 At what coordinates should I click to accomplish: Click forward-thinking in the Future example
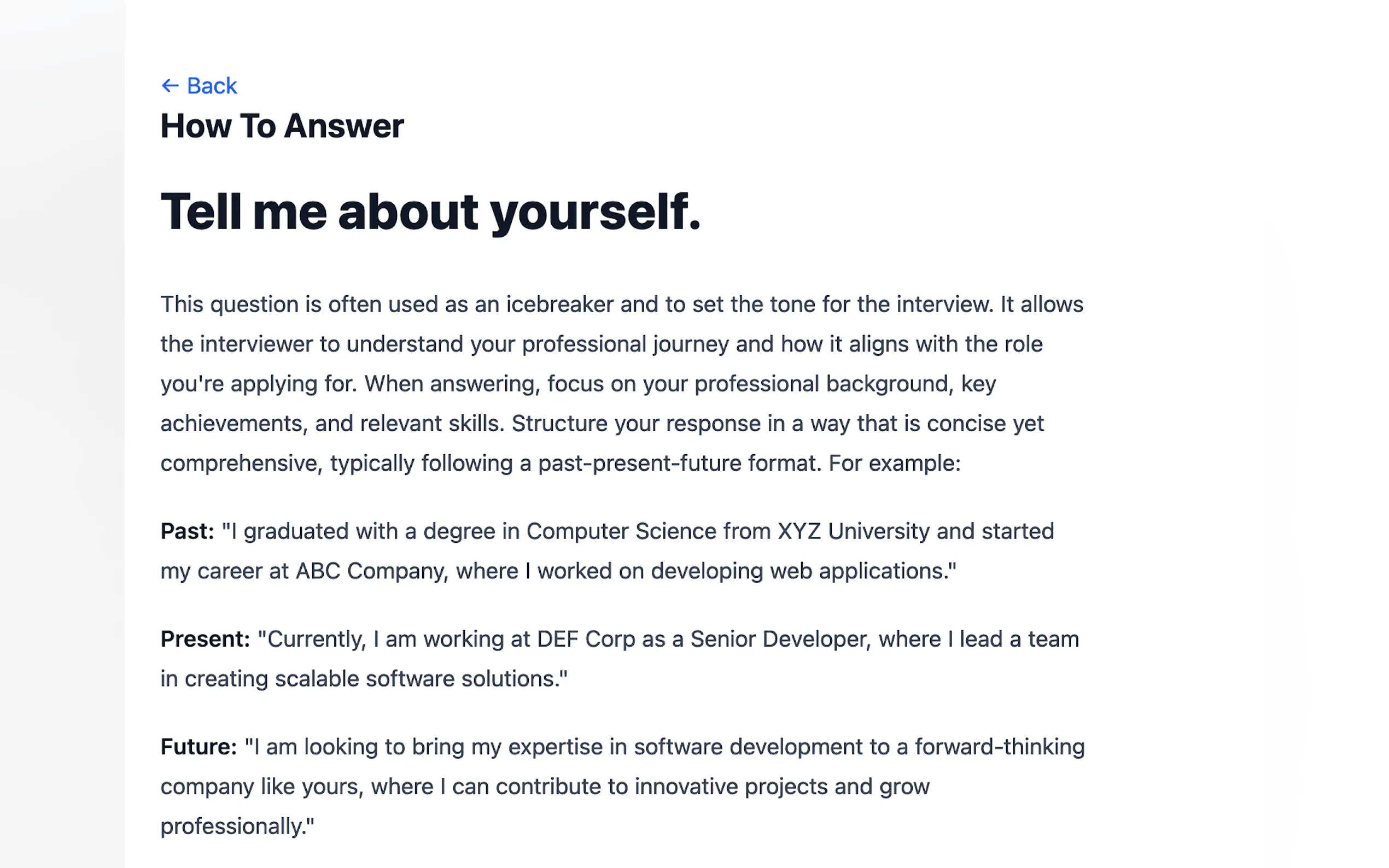(999, 747)
